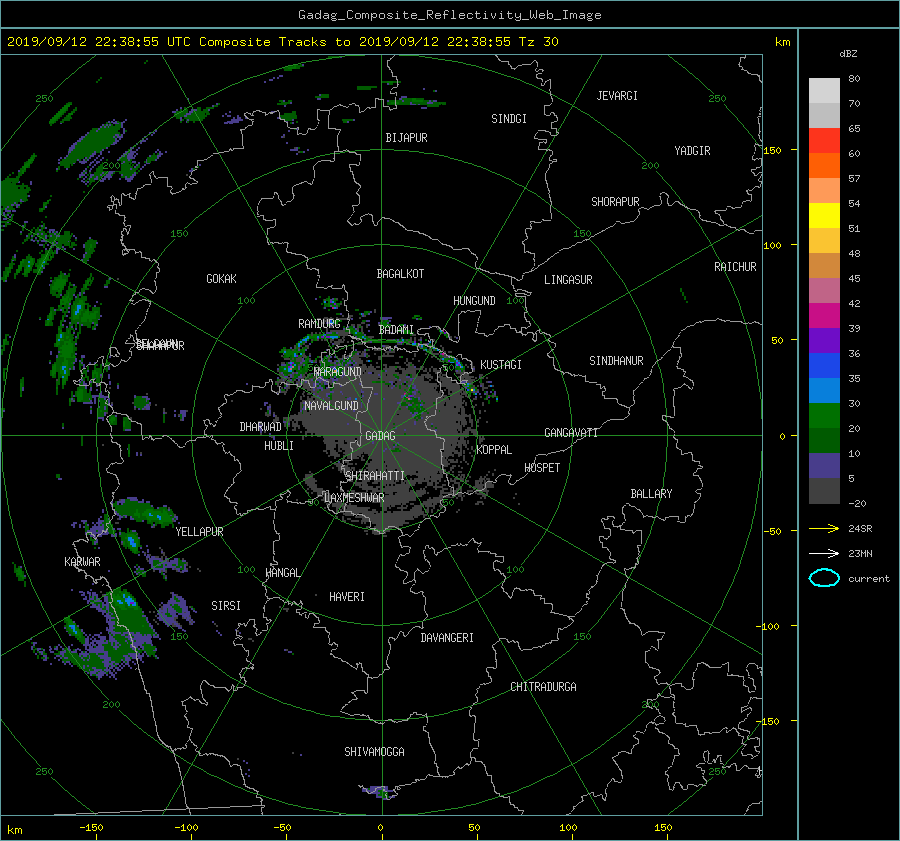
Task: Click the HAVERI label
Action: coord(347,597)
